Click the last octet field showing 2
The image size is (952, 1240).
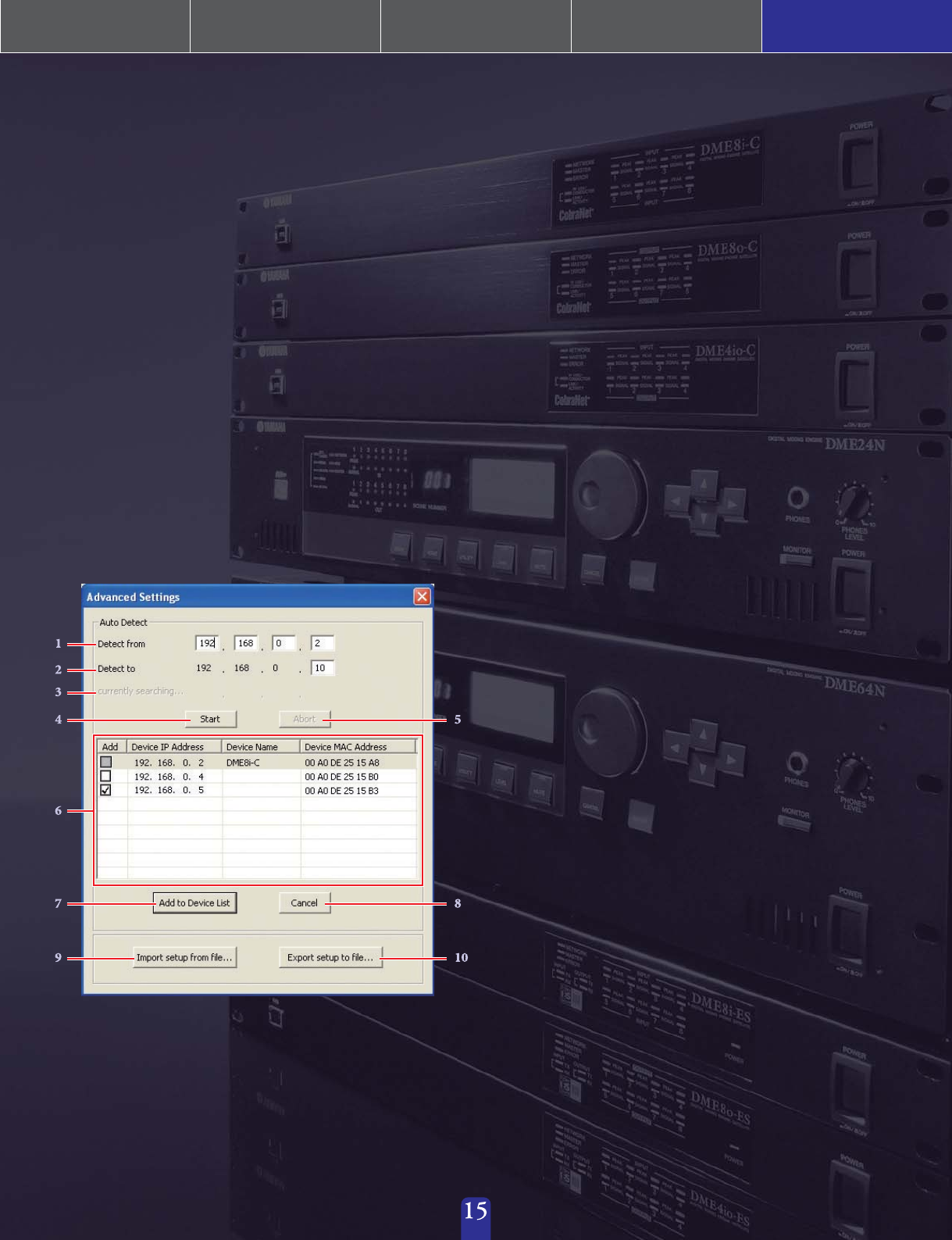[323, 643]
